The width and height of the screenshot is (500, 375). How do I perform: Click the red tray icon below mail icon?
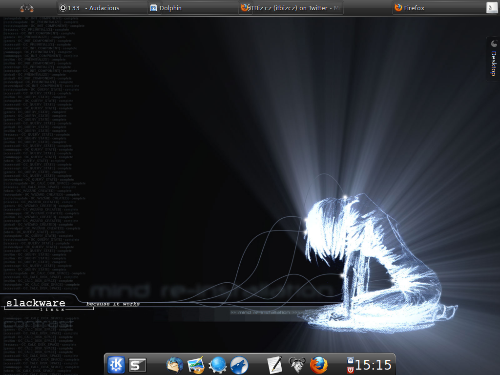coord(350,369)
